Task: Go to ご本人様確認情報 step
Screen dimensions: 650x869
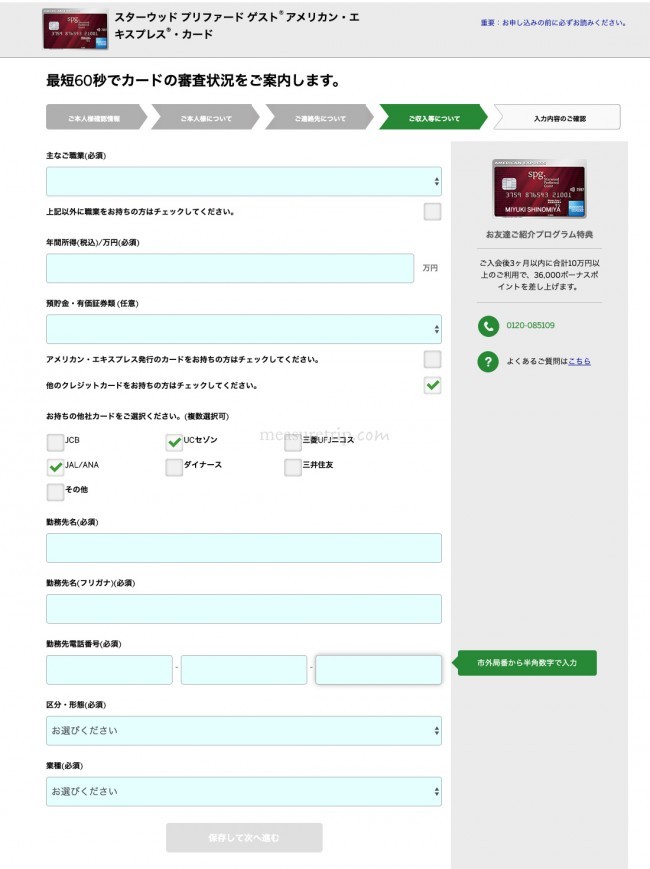Action: click(x=96, y=117)
